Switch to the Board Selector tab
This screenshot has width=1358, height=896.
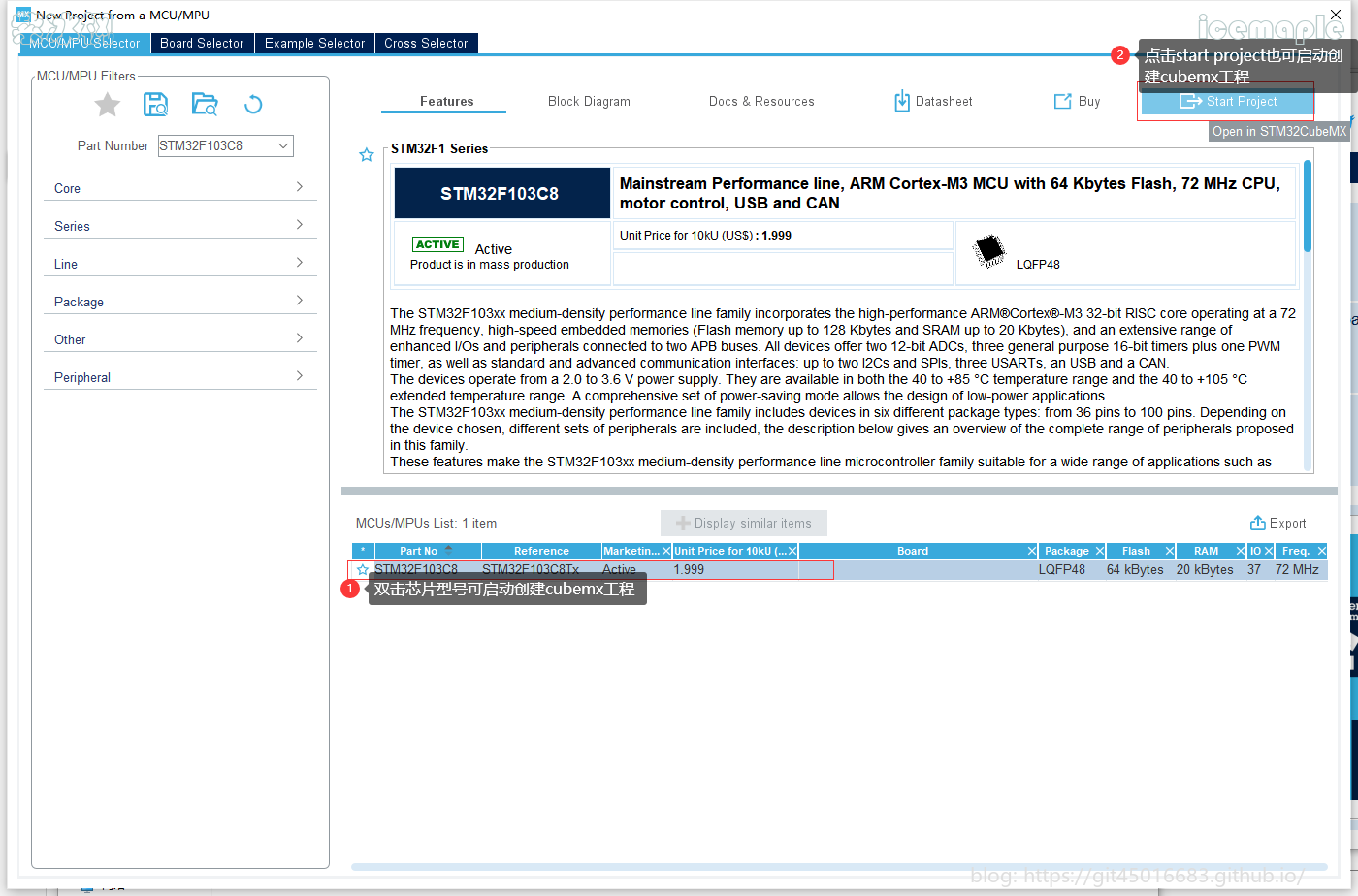(x=202, y=44)
